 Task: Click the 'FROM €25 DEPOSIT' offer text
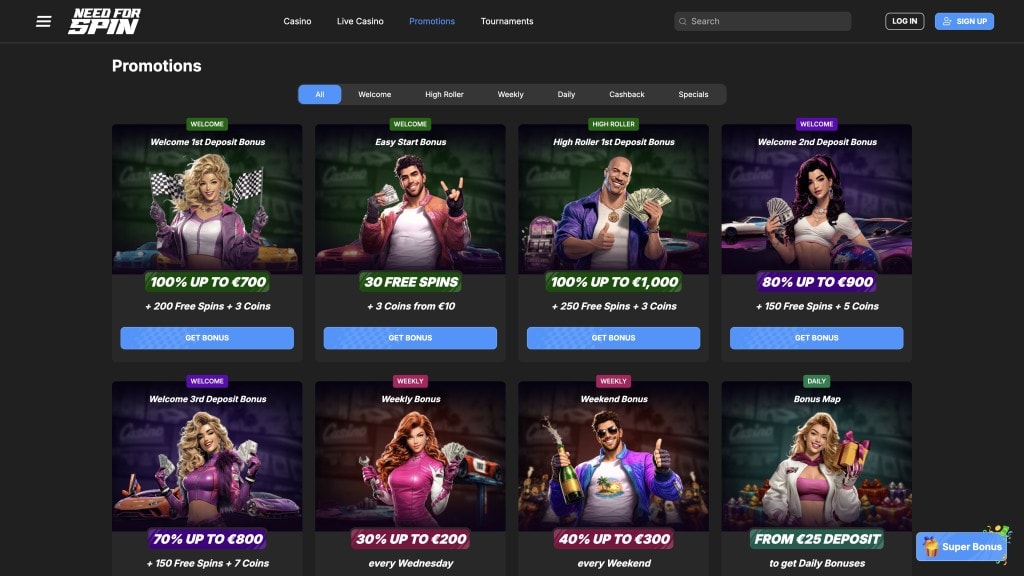tap(817, 539)
